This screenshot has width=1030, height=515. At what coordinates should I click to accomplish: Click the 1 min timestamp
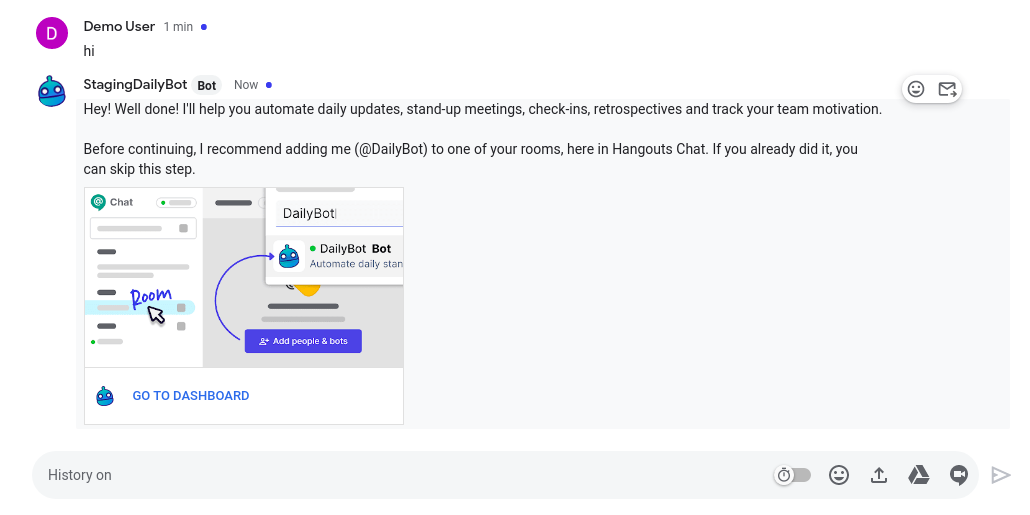coord(178,27)
